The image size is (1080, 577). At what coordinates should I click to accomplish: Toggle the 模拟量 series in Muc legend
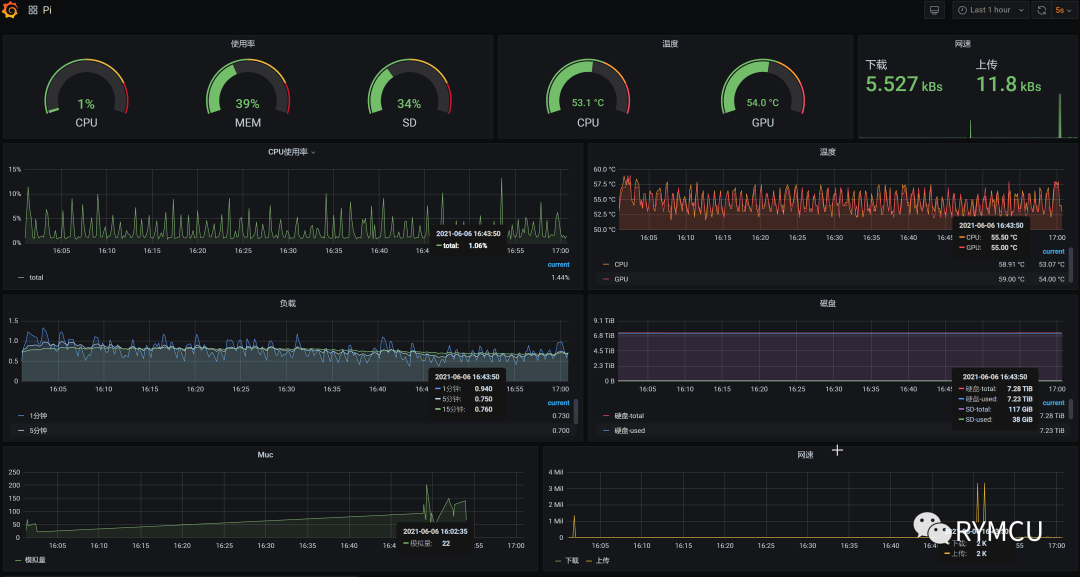click(x=35, y=560)
